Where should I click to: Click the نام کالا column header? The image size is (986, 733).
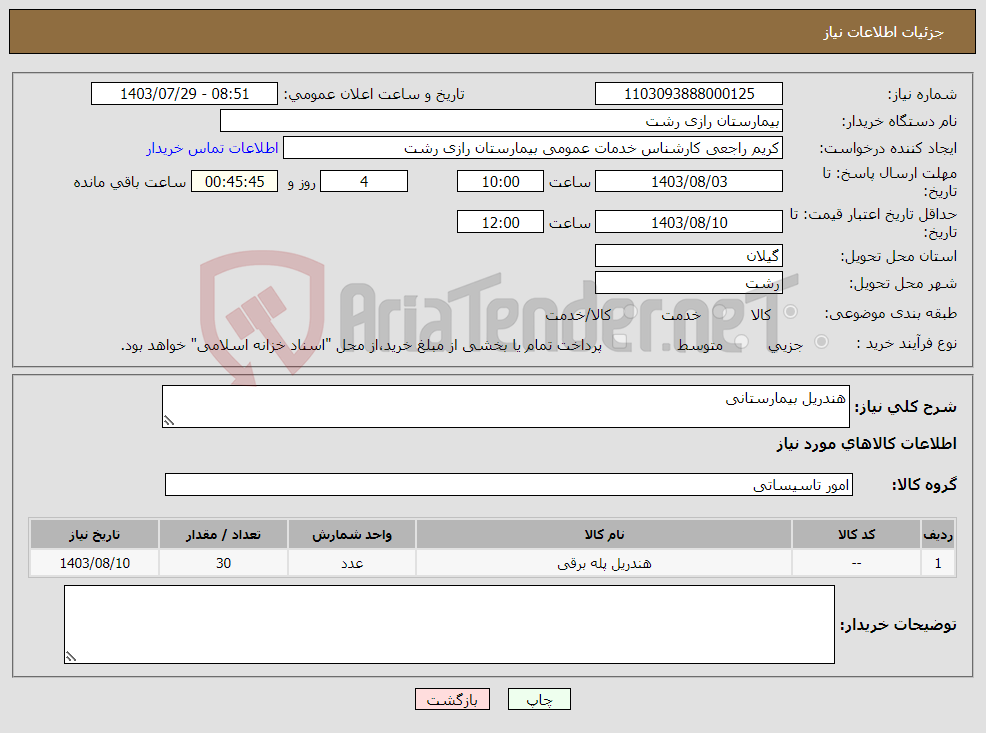click(x=604, y=534)
